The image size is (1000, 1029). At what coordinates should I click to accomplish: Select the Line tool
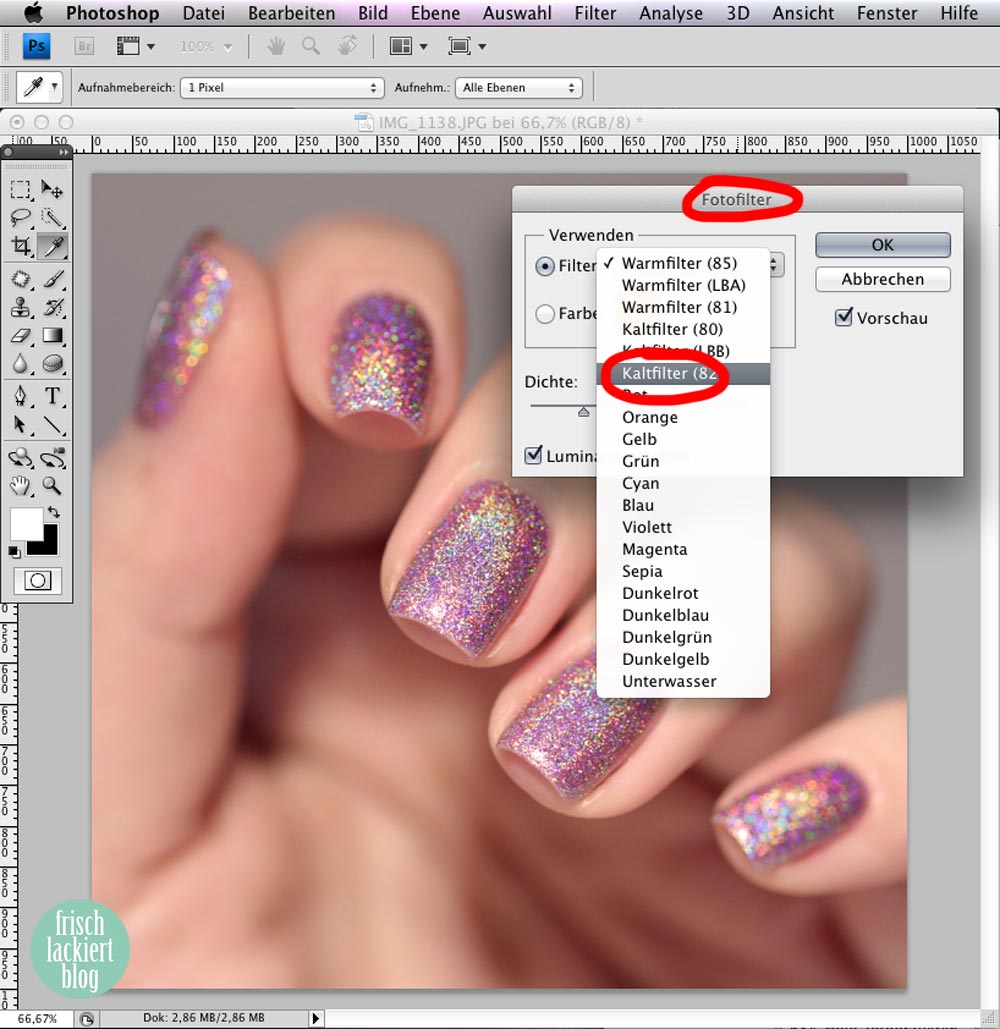coord(52,425)
